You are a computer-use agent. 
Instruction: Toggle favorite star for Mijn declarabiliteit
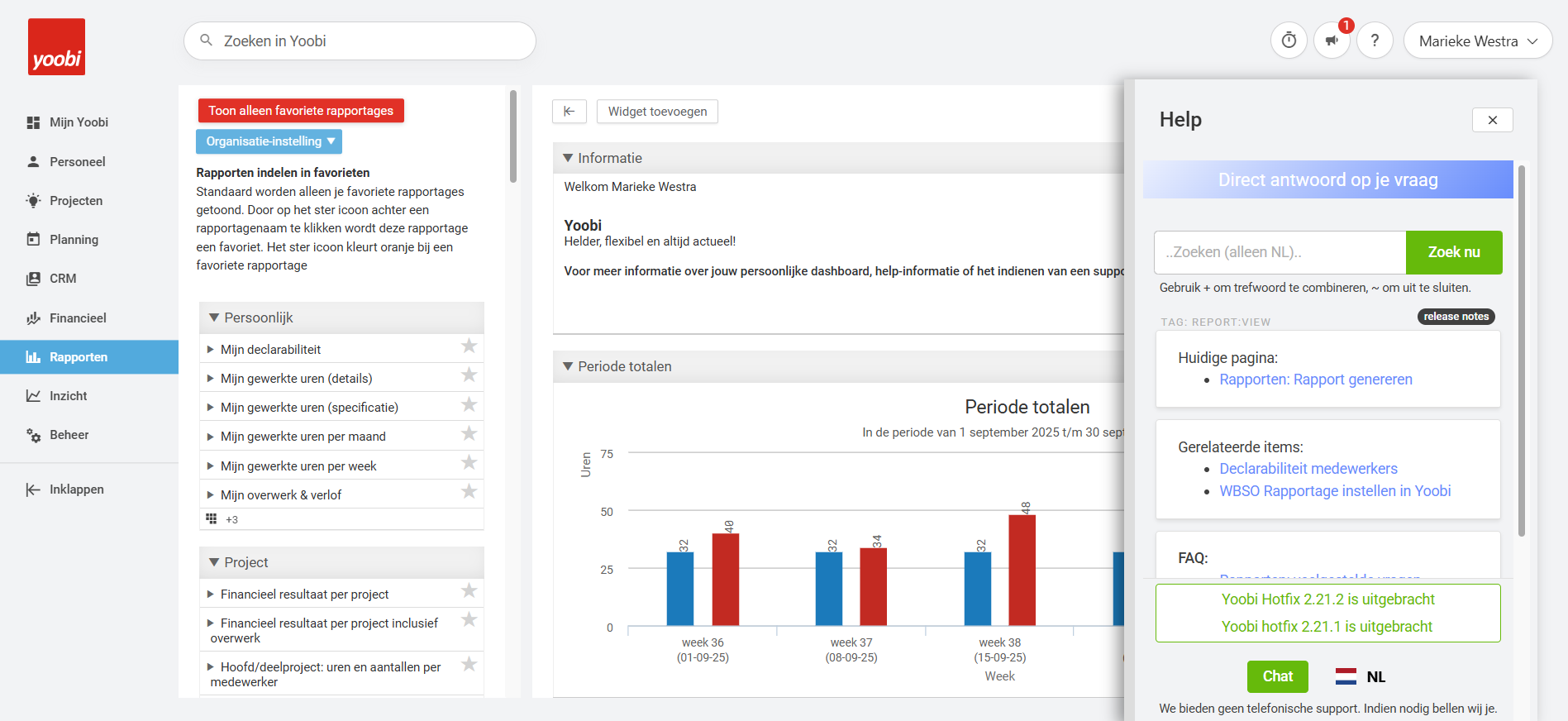[469, 346]
